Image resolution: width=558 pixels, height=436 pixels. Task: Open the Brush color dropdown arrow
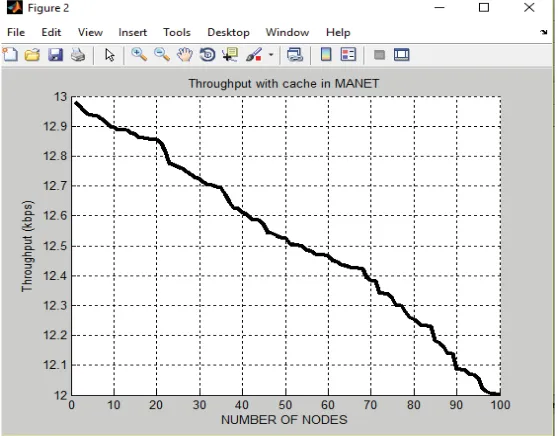271,55
